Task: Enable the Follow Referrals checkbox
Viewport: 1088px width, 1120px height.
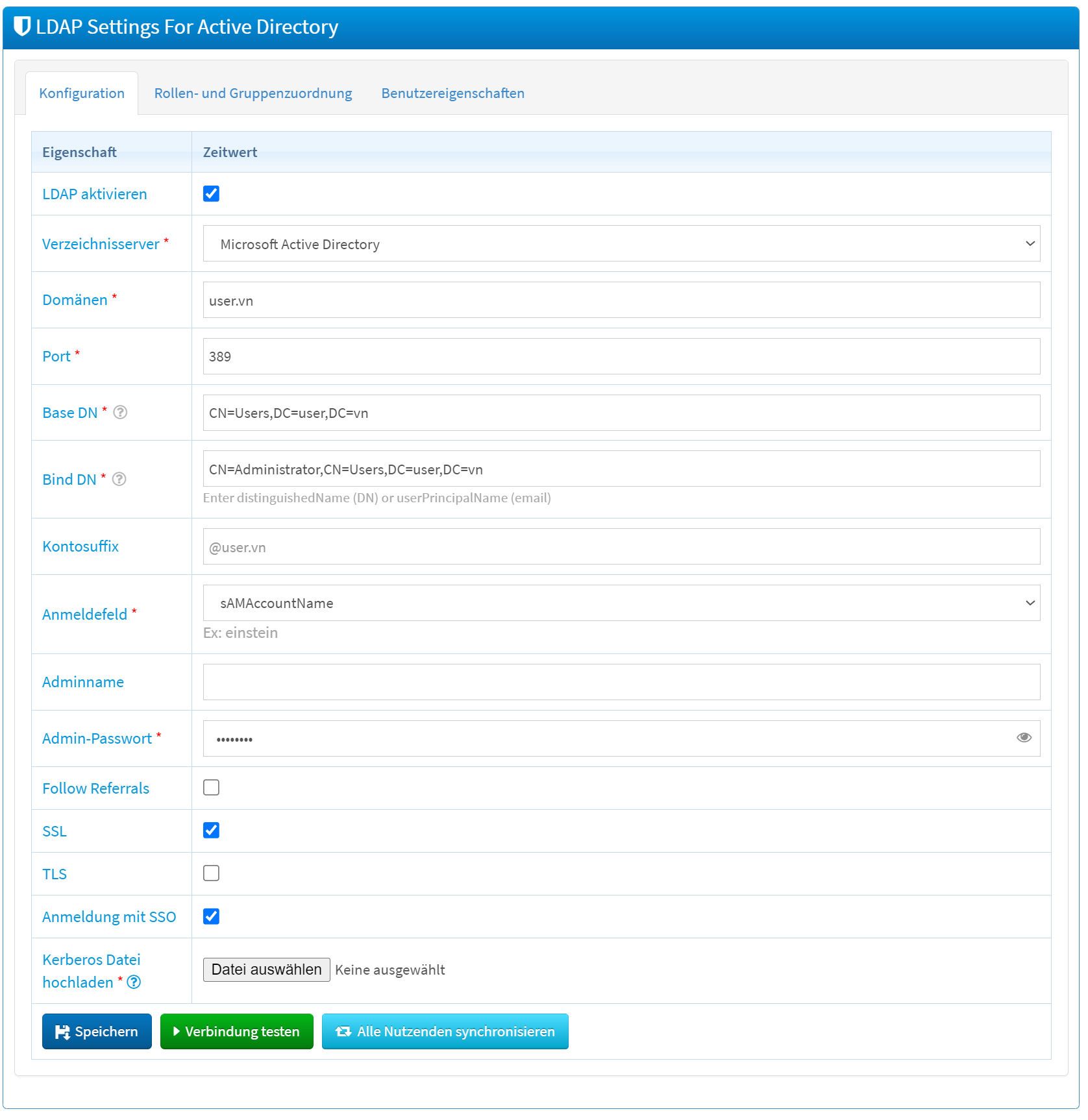Action: click(211, 788)
